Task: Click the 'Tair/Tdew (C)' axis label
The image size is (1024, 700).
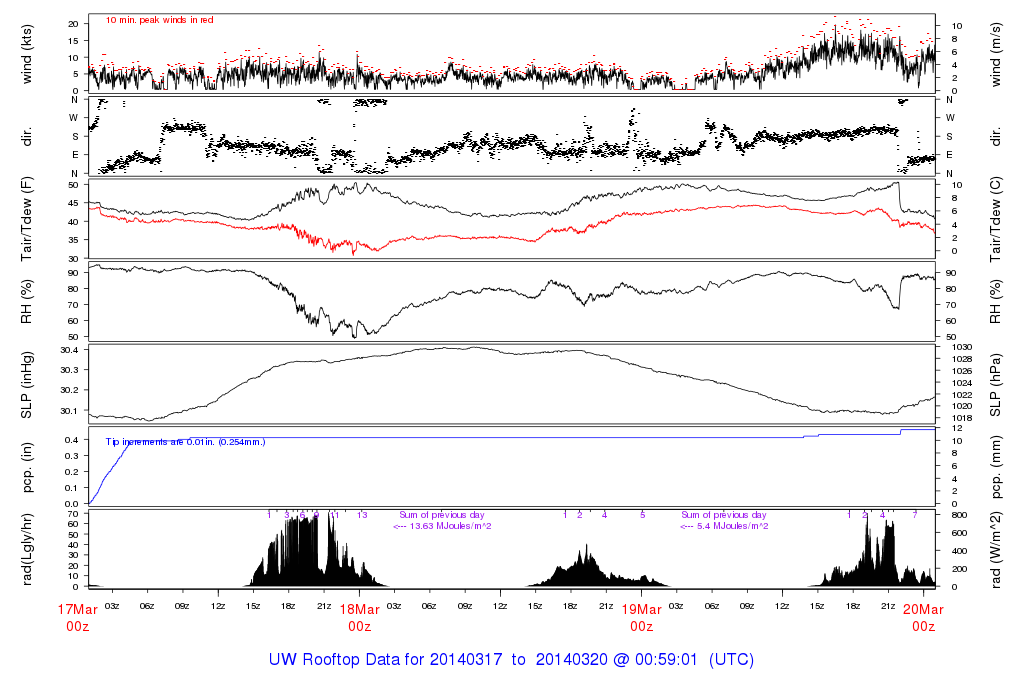Action: 995,219
